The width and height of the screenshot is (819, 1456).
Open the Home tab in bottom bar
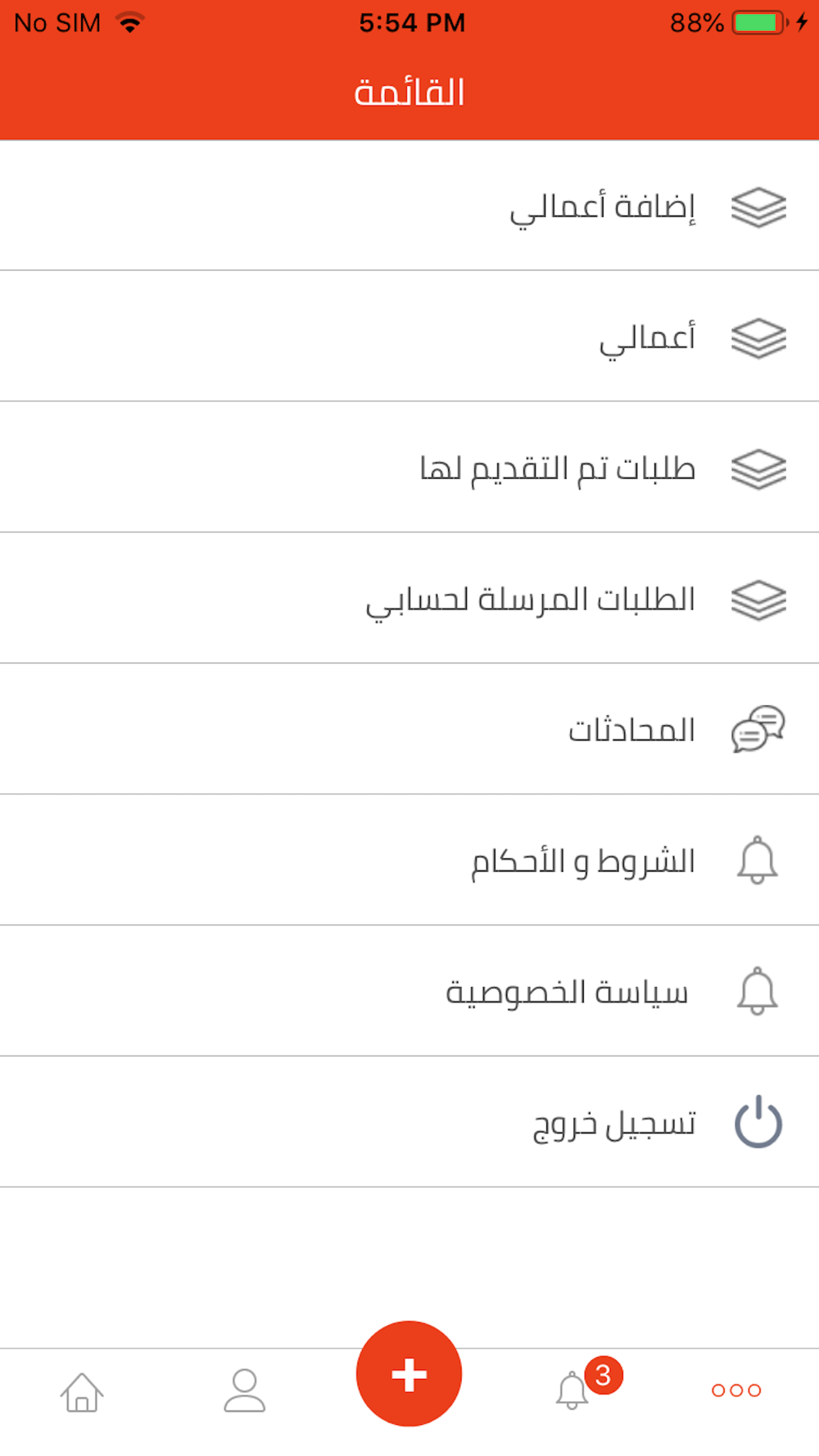(x=82, y=1392)
